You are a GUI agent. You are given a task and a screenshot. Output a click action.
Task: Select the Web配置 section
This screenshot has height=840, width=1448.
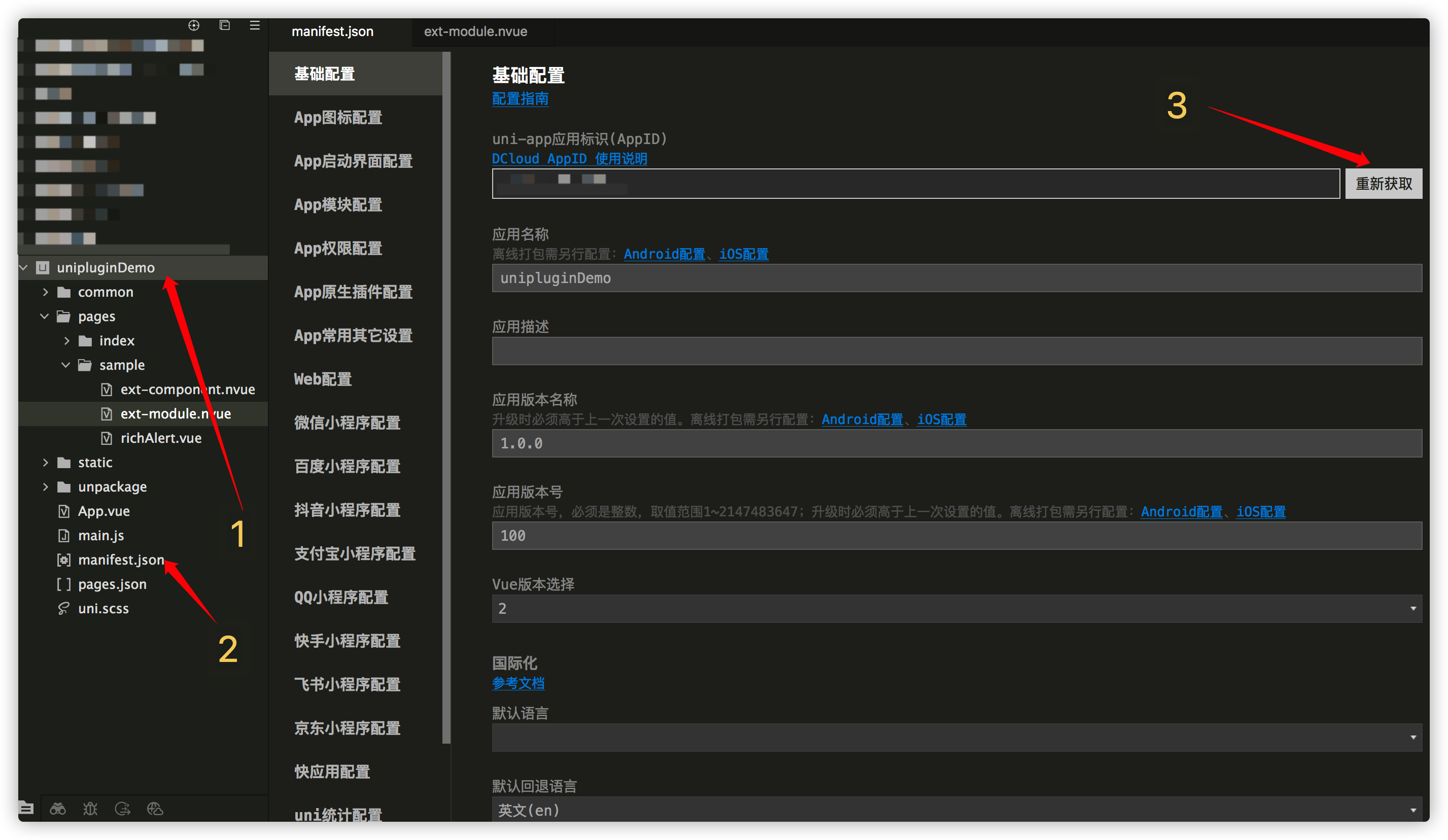coord(356,379)
